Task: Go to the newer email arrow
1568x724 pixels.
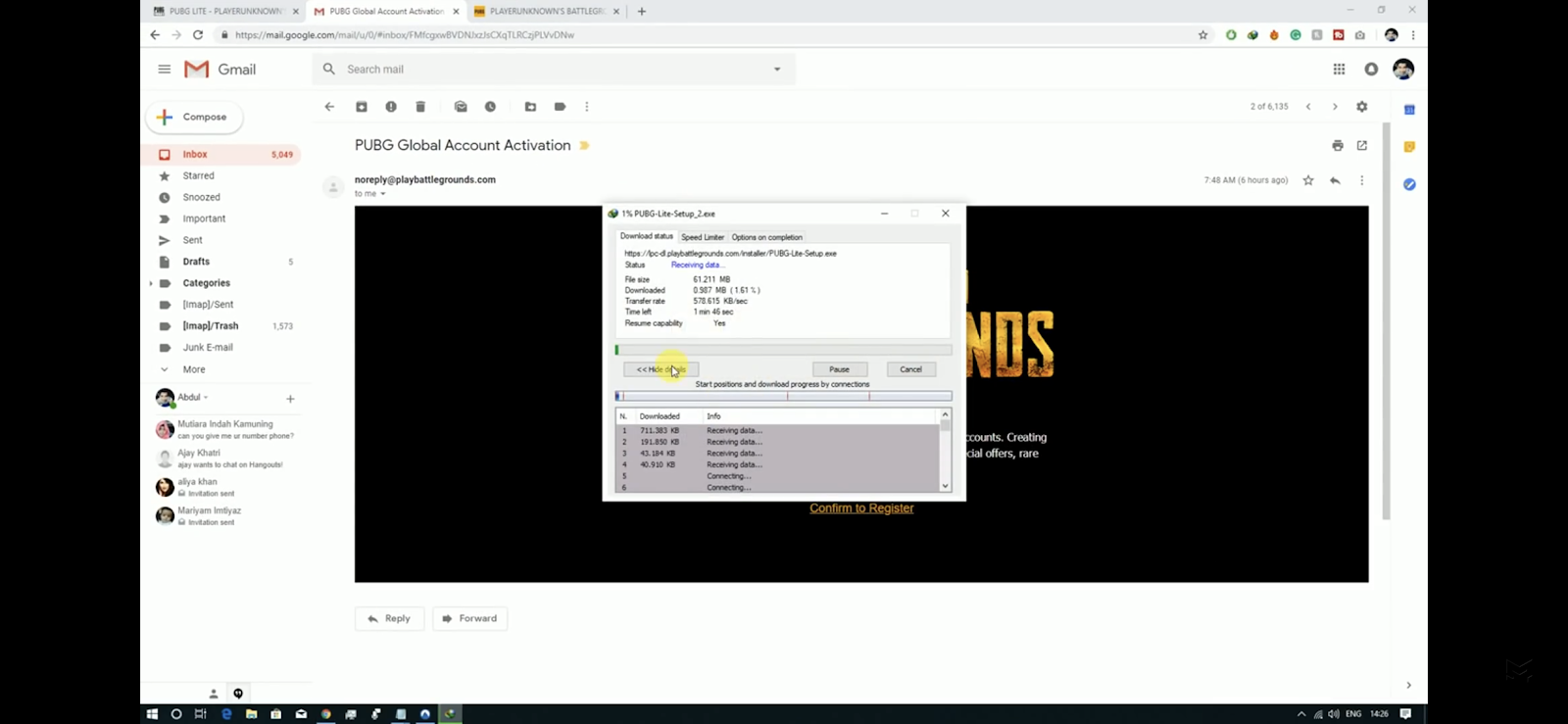Action: (1308, 107)
